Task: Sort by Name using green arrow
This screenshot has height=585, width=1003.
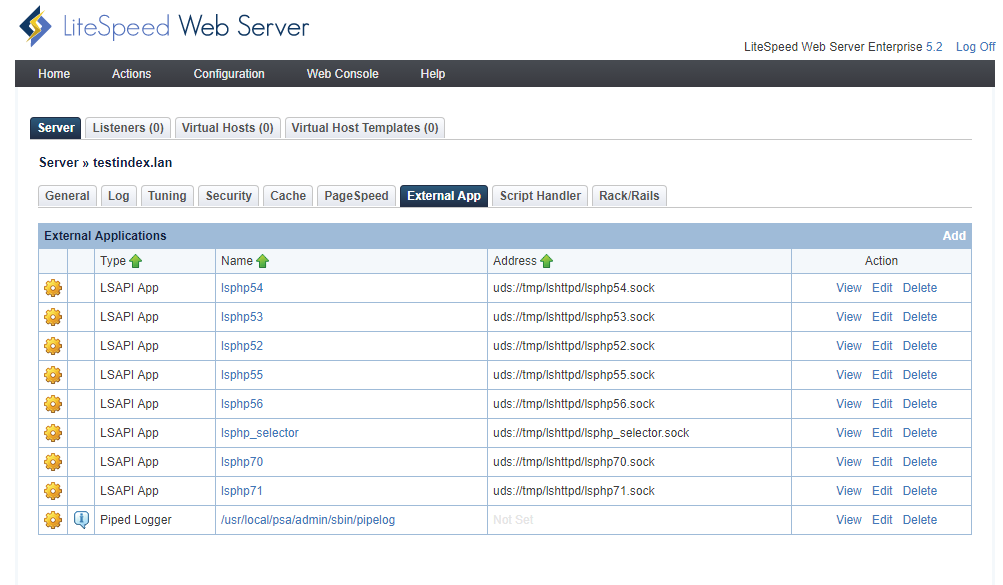Action: [263, 261]
